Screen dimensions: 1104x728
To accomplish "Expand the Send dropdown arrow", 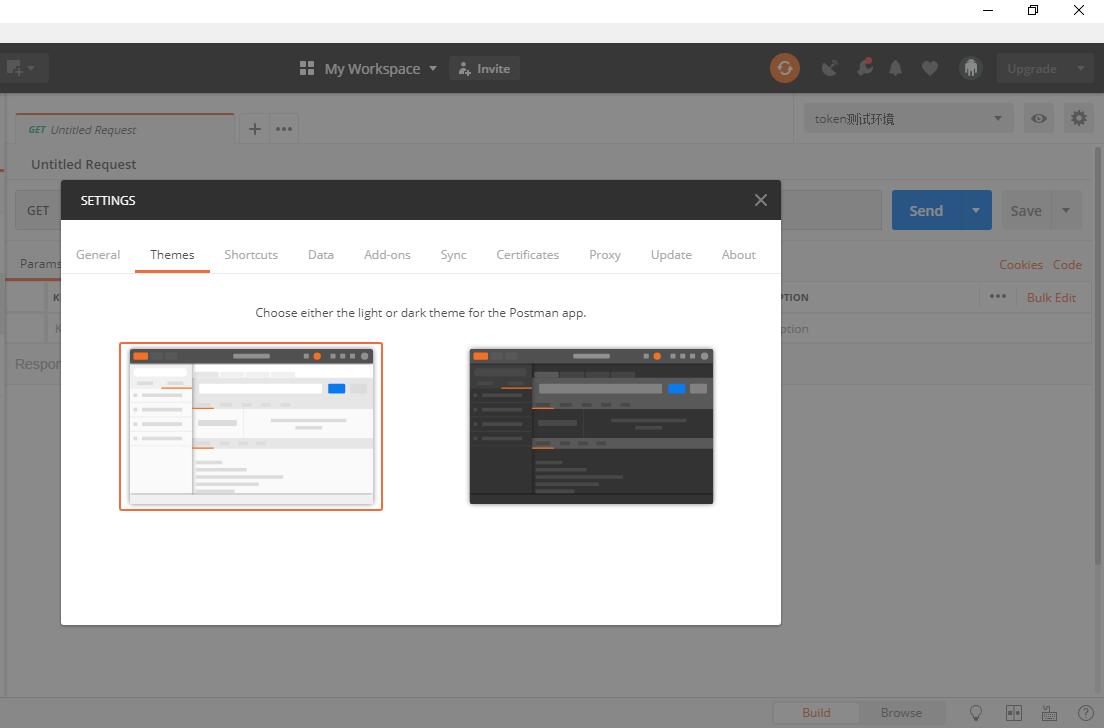I will tap(976, 211).
